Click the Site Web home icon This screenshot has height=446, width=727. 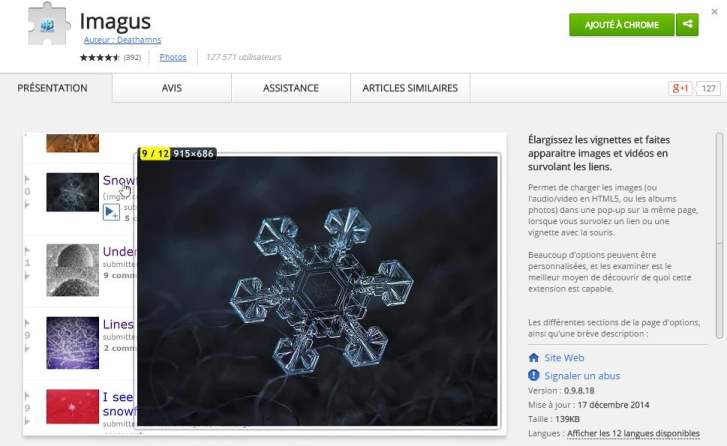tap(534, 357)
